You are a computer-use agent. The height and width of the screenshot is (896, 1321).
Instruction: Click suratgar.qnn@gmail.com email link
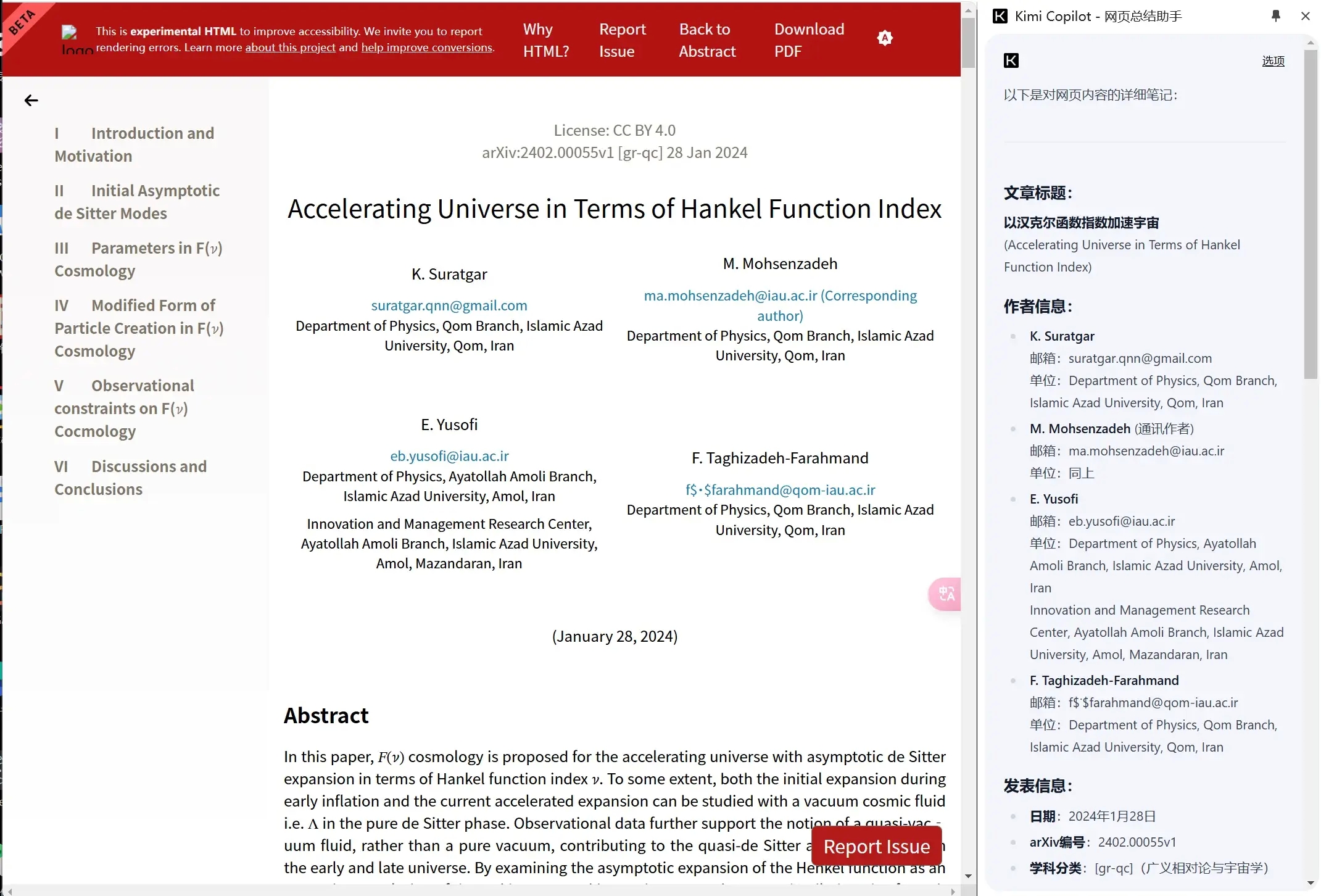click(449, 305)
